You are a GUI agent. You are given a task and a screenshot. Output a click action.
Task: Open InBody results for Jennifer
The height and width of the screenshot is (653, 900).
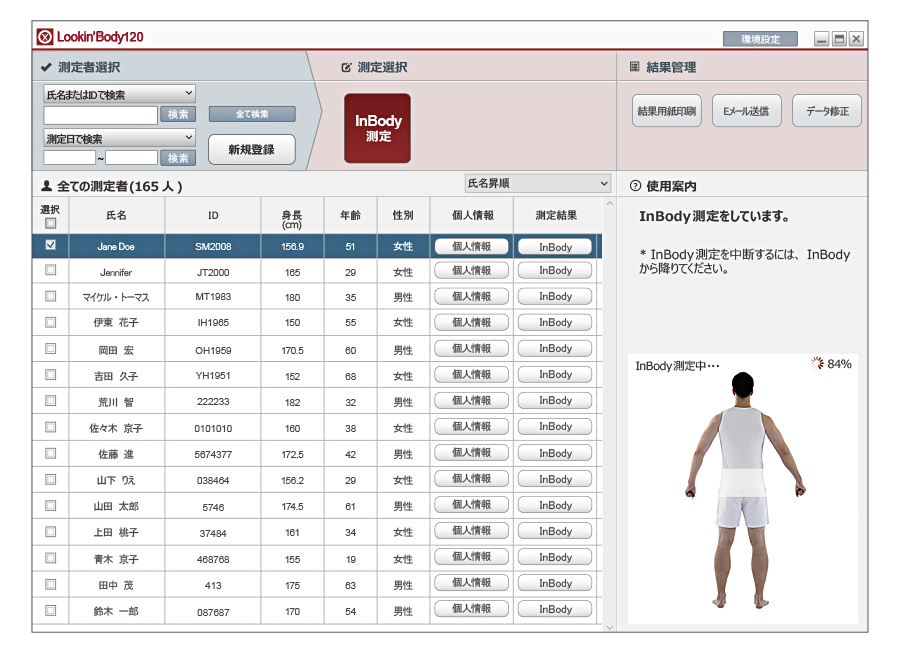pyautogui.click(x=555, y=270)
